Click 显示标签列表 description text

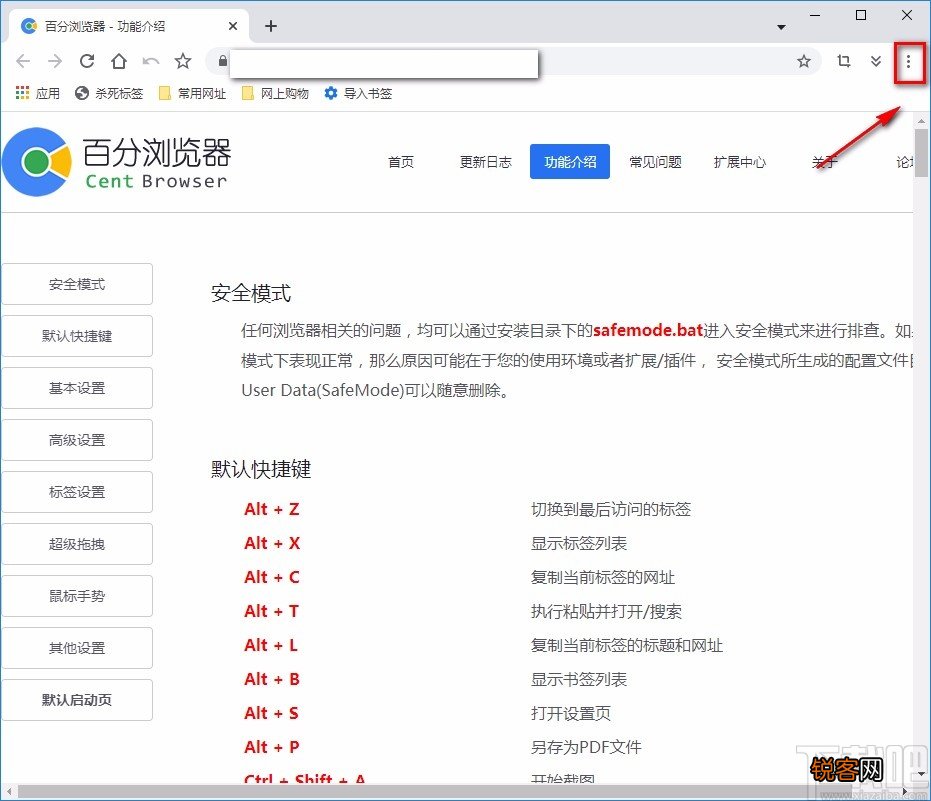point(579,543)
